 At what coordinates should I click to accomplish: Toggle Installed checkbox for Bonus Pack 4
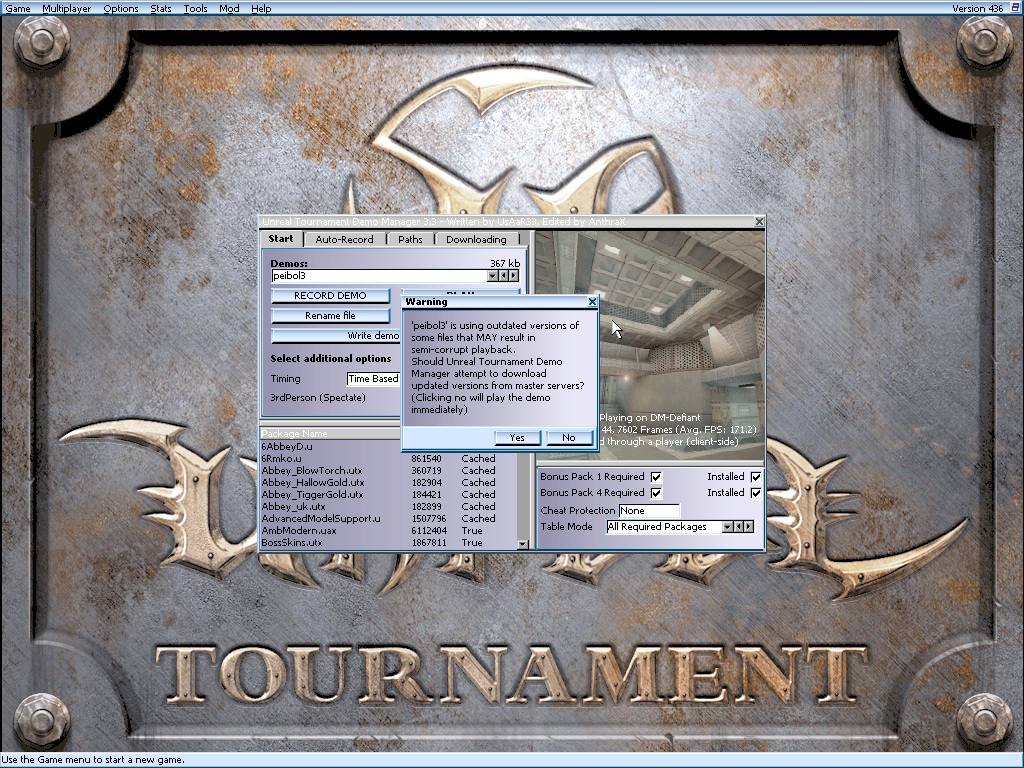pyautogui.click(x=756, y=493)
